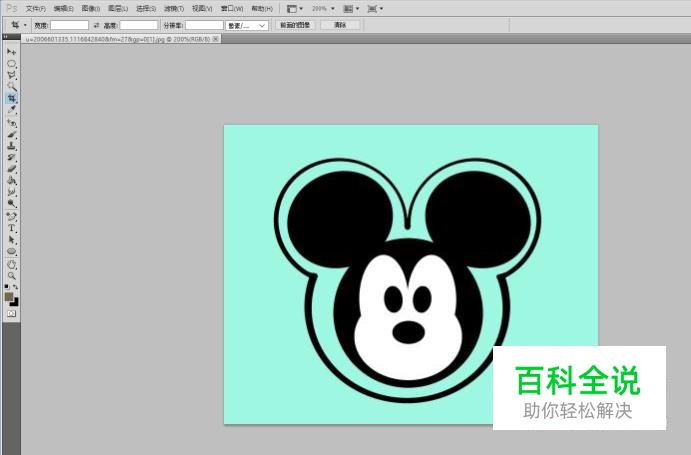Expand the collapsed toolbox panel

point(6,37)
